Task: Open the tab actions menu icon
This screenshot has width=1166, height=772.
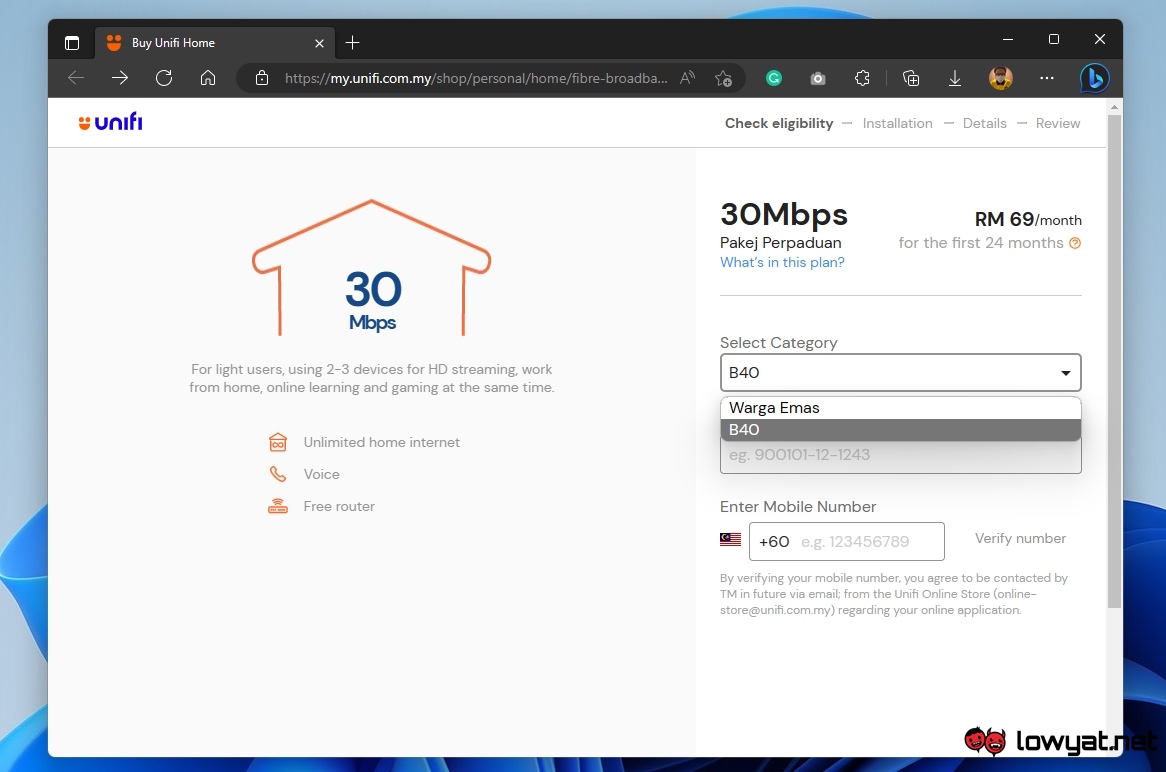Action: coord(72,43)
